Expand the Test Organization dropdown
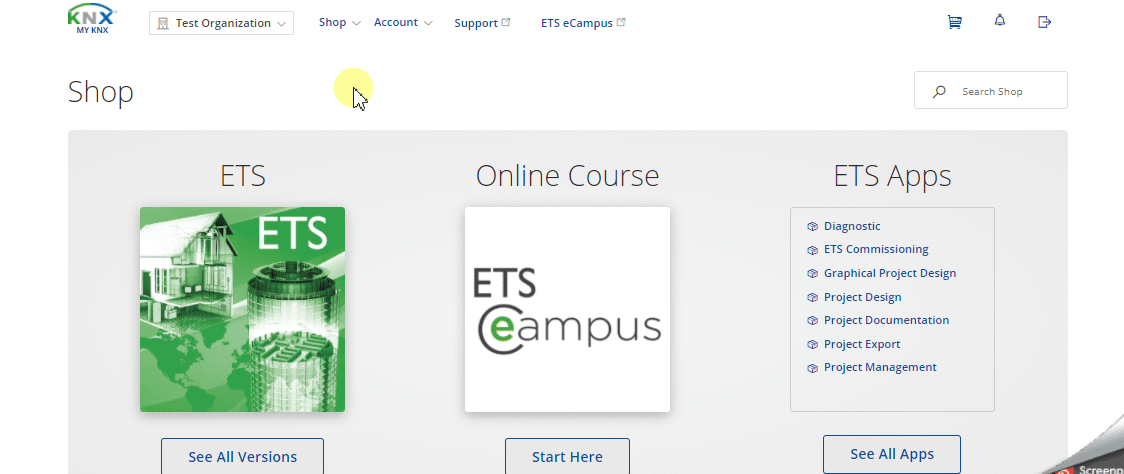The height and width of the screenshot is (474, 1124). 222,23
